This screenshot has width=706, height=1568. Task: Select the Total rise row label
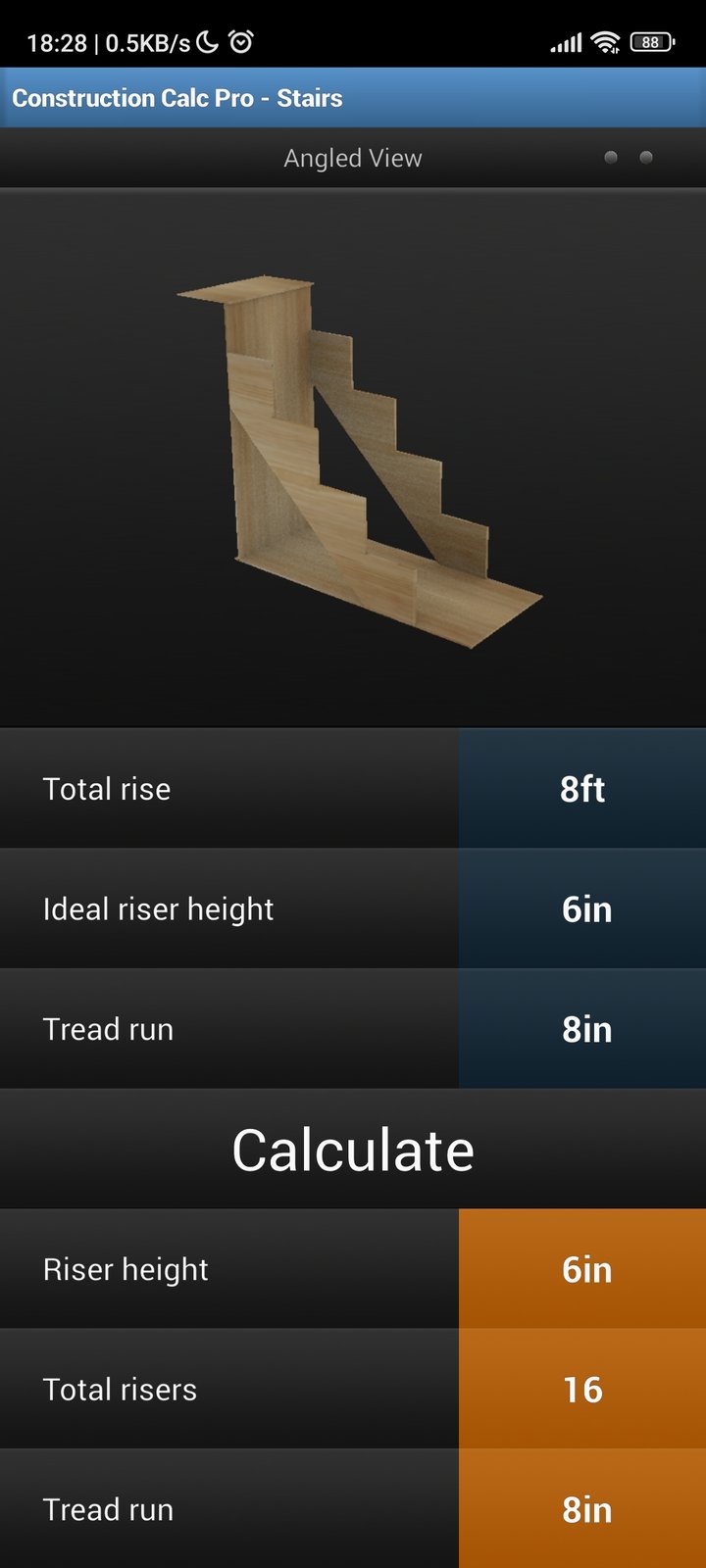click(107, 789)
